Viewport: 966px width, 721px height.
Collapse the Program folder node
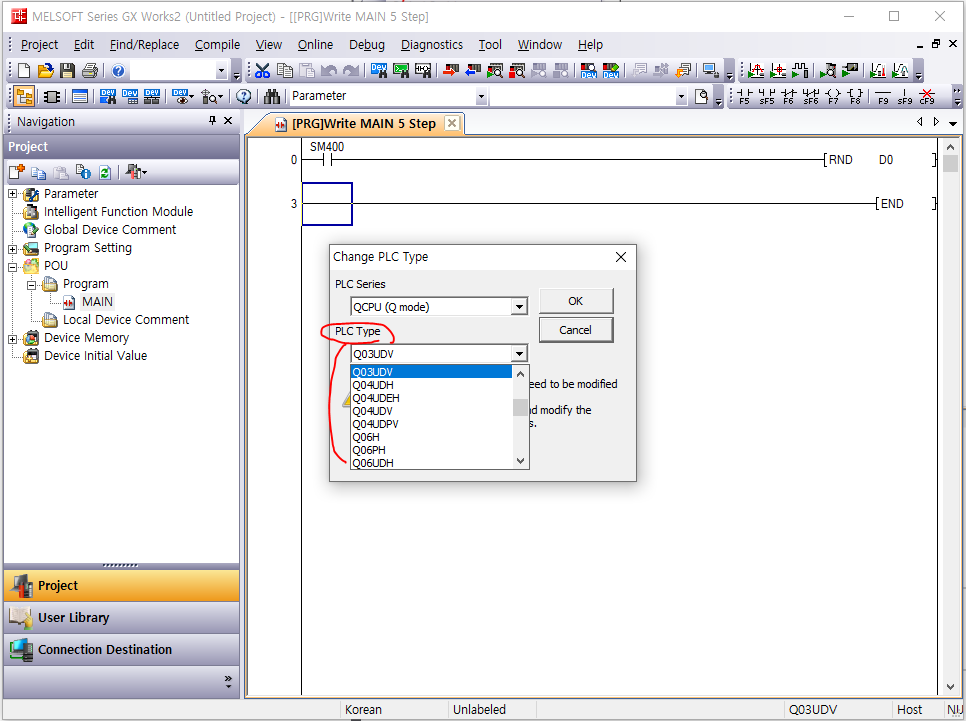pyautogui.click(x=31, y=285)
